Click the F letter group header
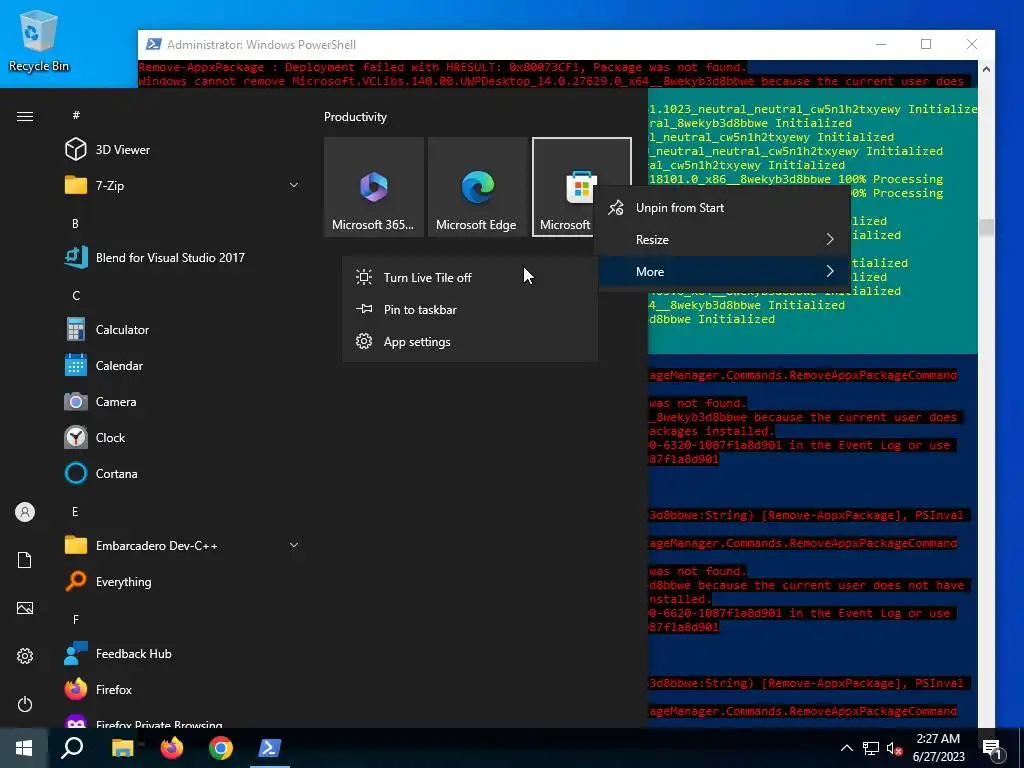The width and height of the screenshot is (1024, 768). [76, 619]
